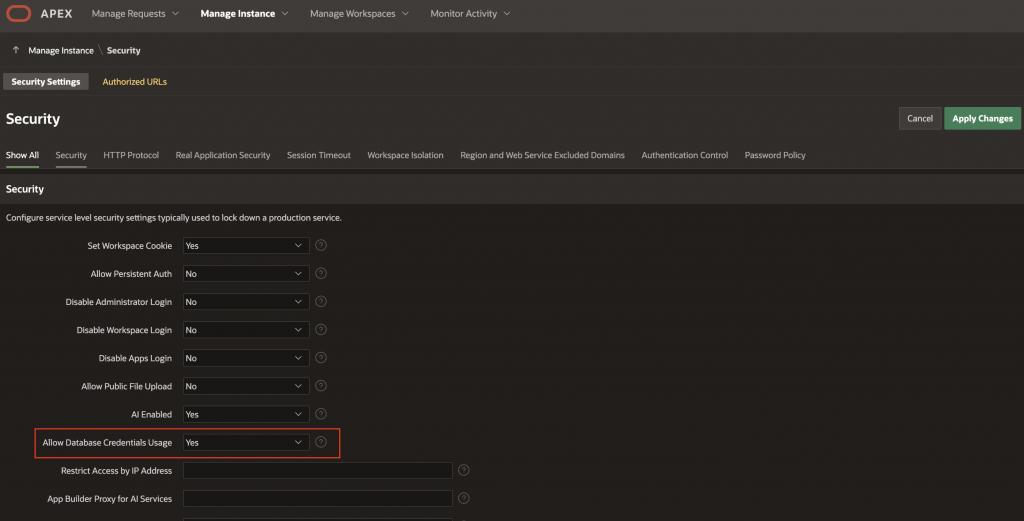Image resolution: width=1024 pixels, height=521 pixels.
Task: Switch to the Authorized URLs tab
Action: [x=134, y=82]
